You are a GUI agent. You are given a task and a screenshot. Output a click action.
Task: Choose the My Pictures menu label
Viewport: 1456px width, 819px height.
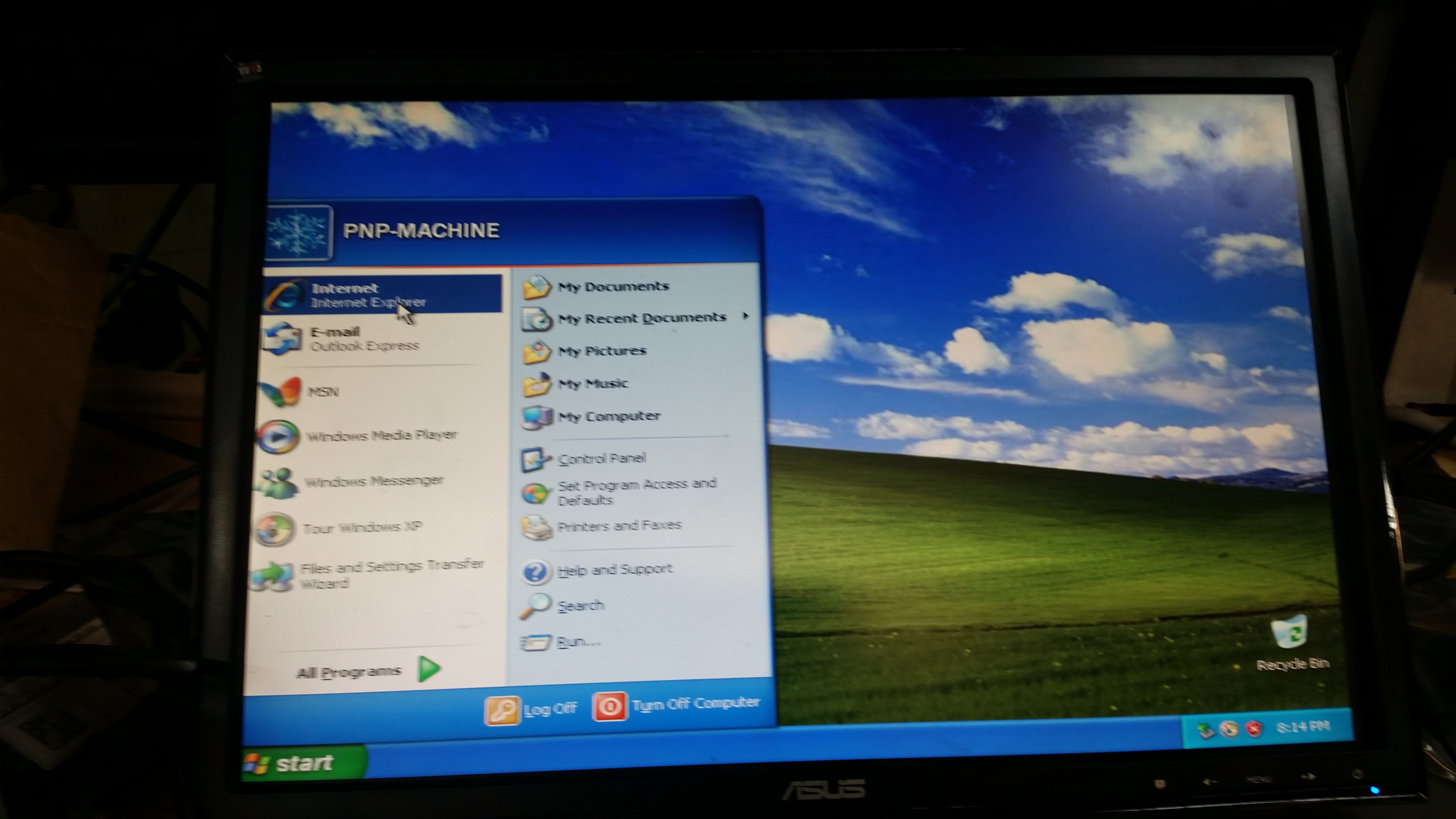pyautogui.click(x=602, y=351)
